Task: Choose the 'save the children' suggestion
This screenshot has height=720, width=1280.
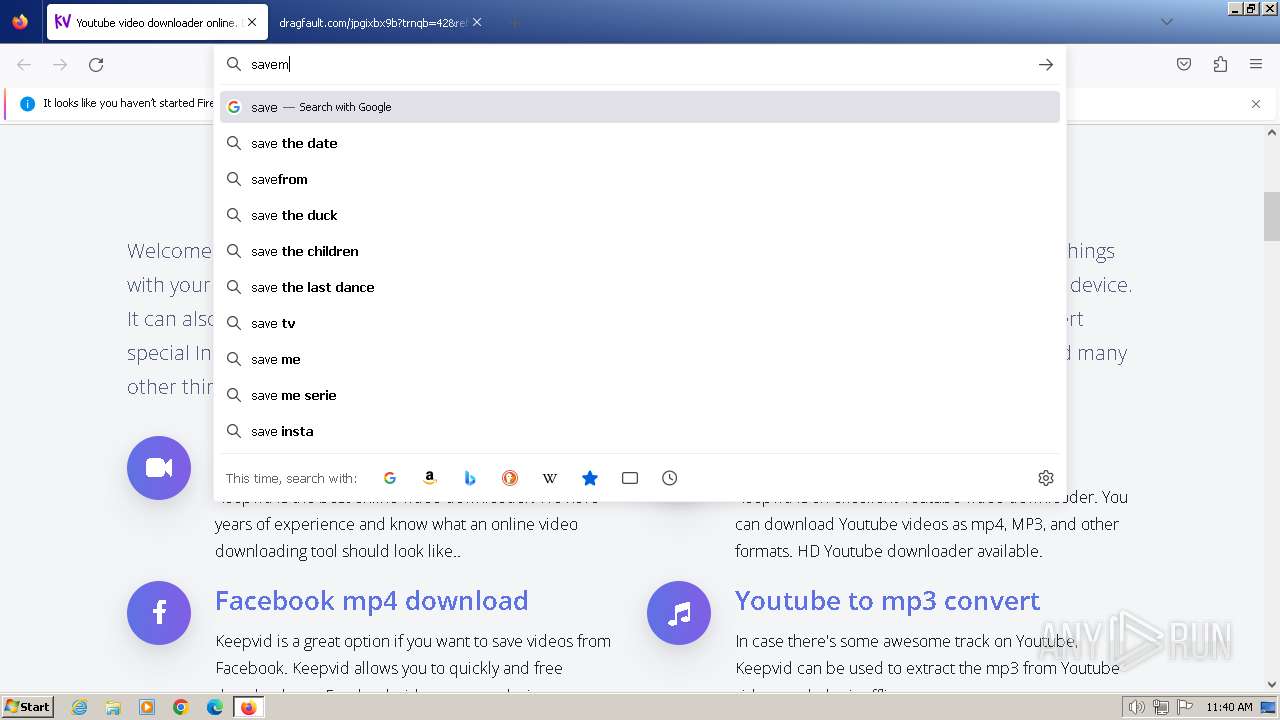Action: (x=640, y=251)
